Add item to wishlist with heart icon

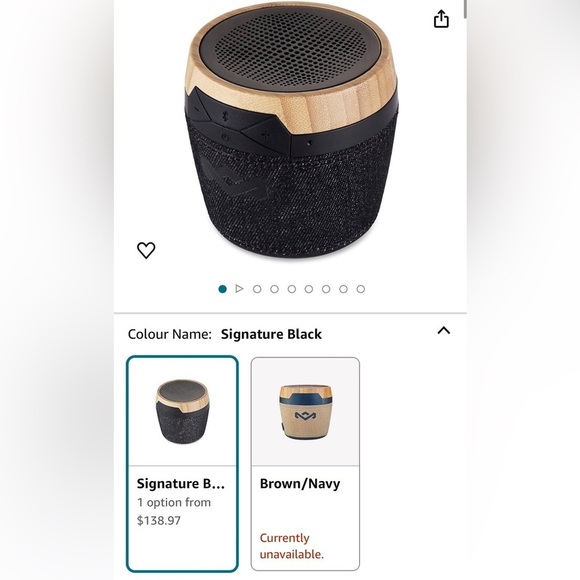click(146, 250)
